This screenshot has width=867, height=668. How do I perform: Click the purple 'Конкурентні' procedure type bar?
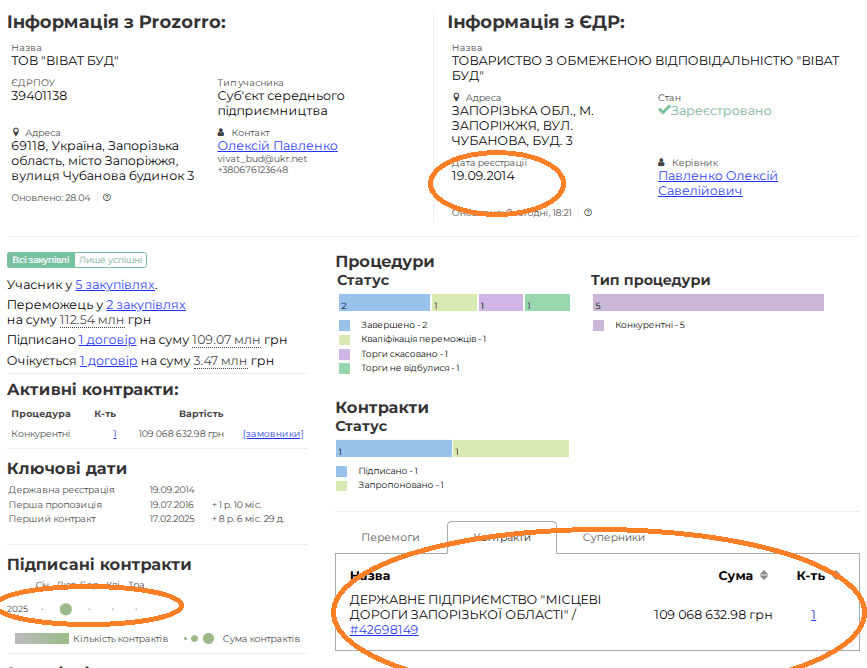(x=708, y=303)
